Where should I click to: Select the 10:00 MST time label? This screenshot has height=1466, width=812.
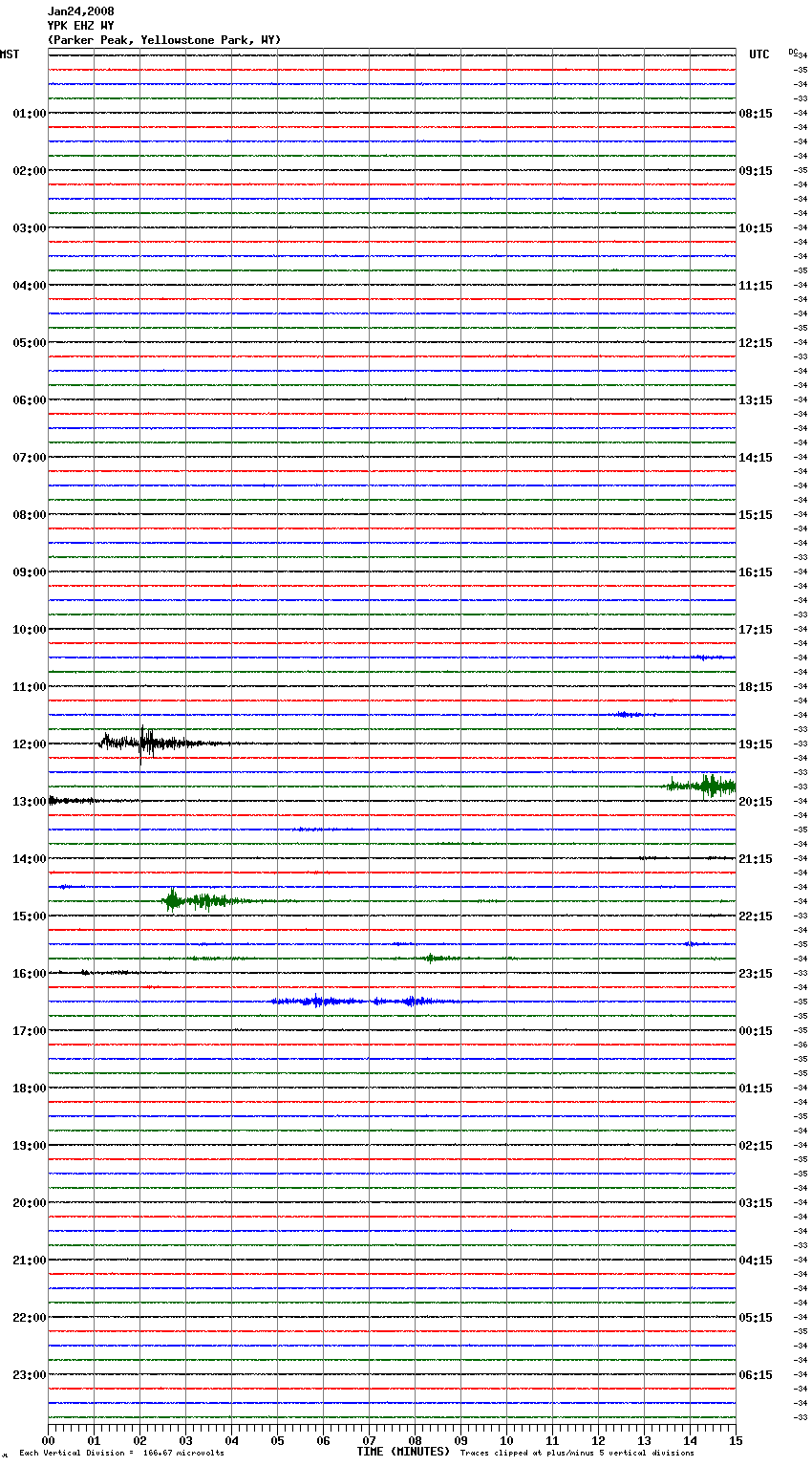[29, 630]
